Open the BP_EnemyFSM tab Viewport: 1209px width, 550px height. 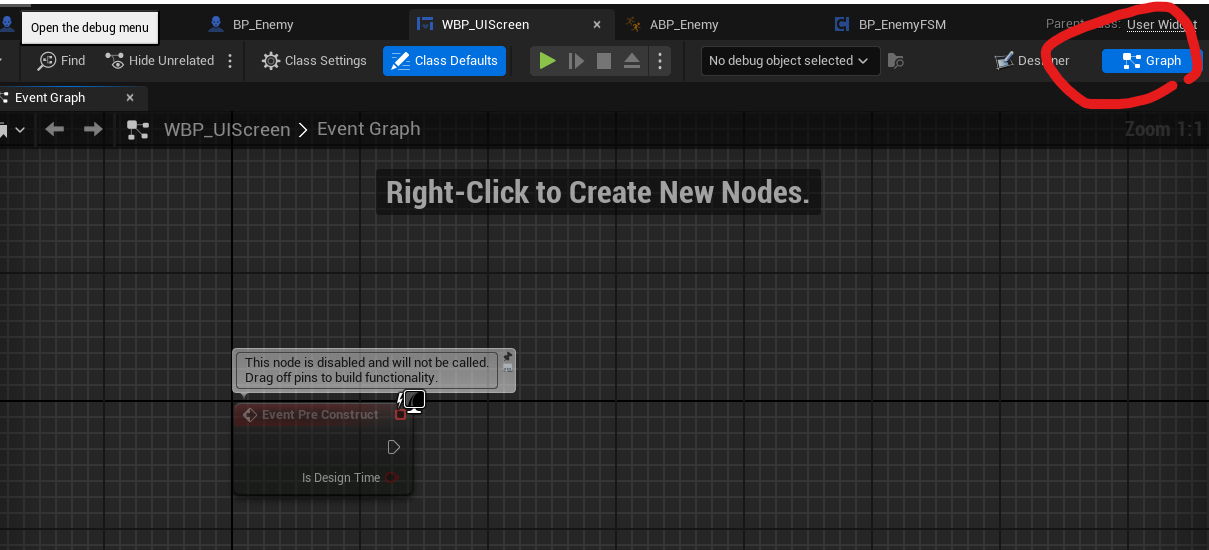click(x=890, y=24)
